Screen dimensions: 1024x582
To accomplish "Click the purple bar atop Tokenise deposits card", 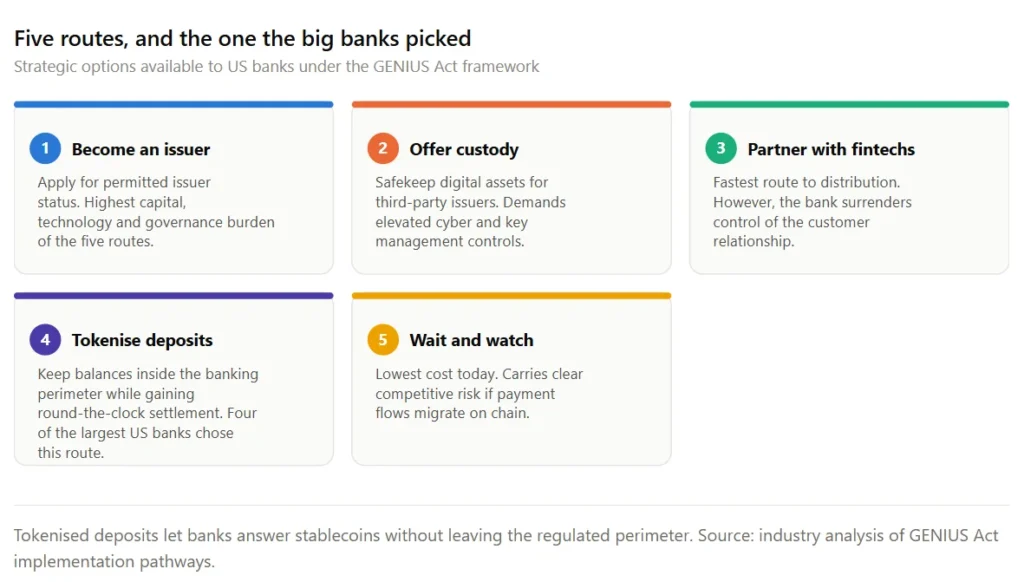I will [174, 296].
